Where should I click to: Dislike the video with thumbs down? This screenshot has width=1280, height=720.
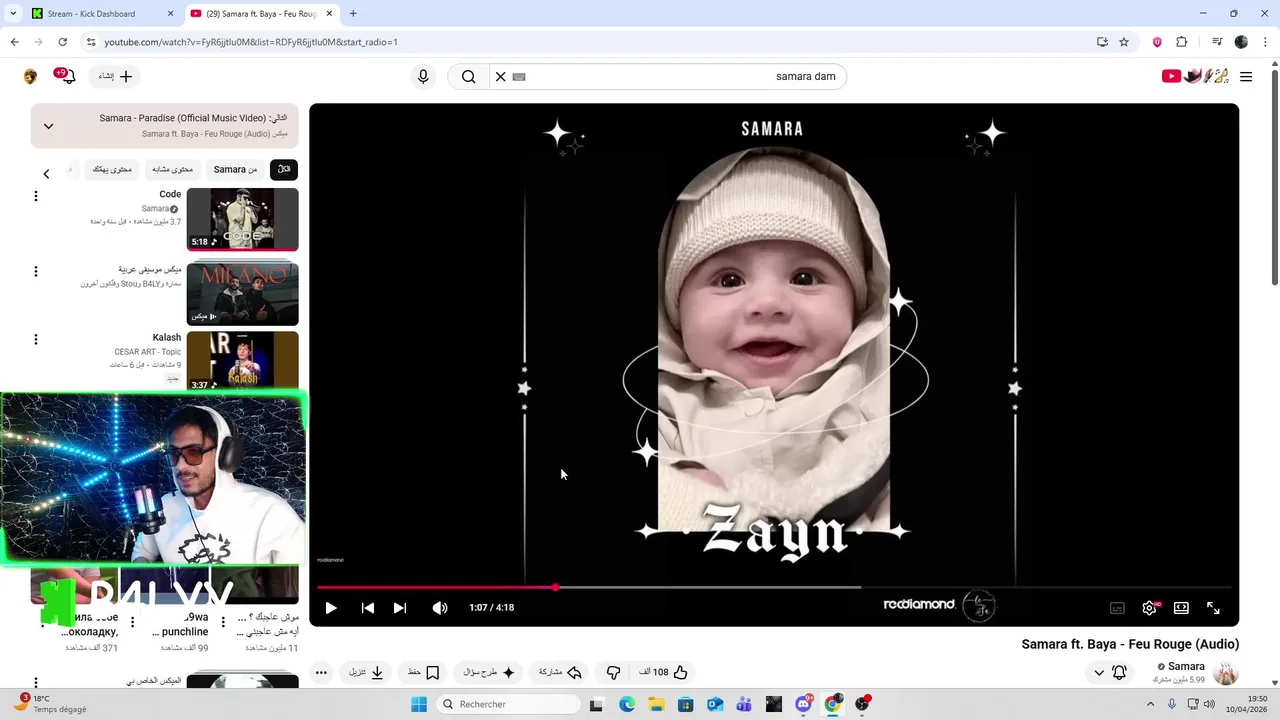point(614,673)
